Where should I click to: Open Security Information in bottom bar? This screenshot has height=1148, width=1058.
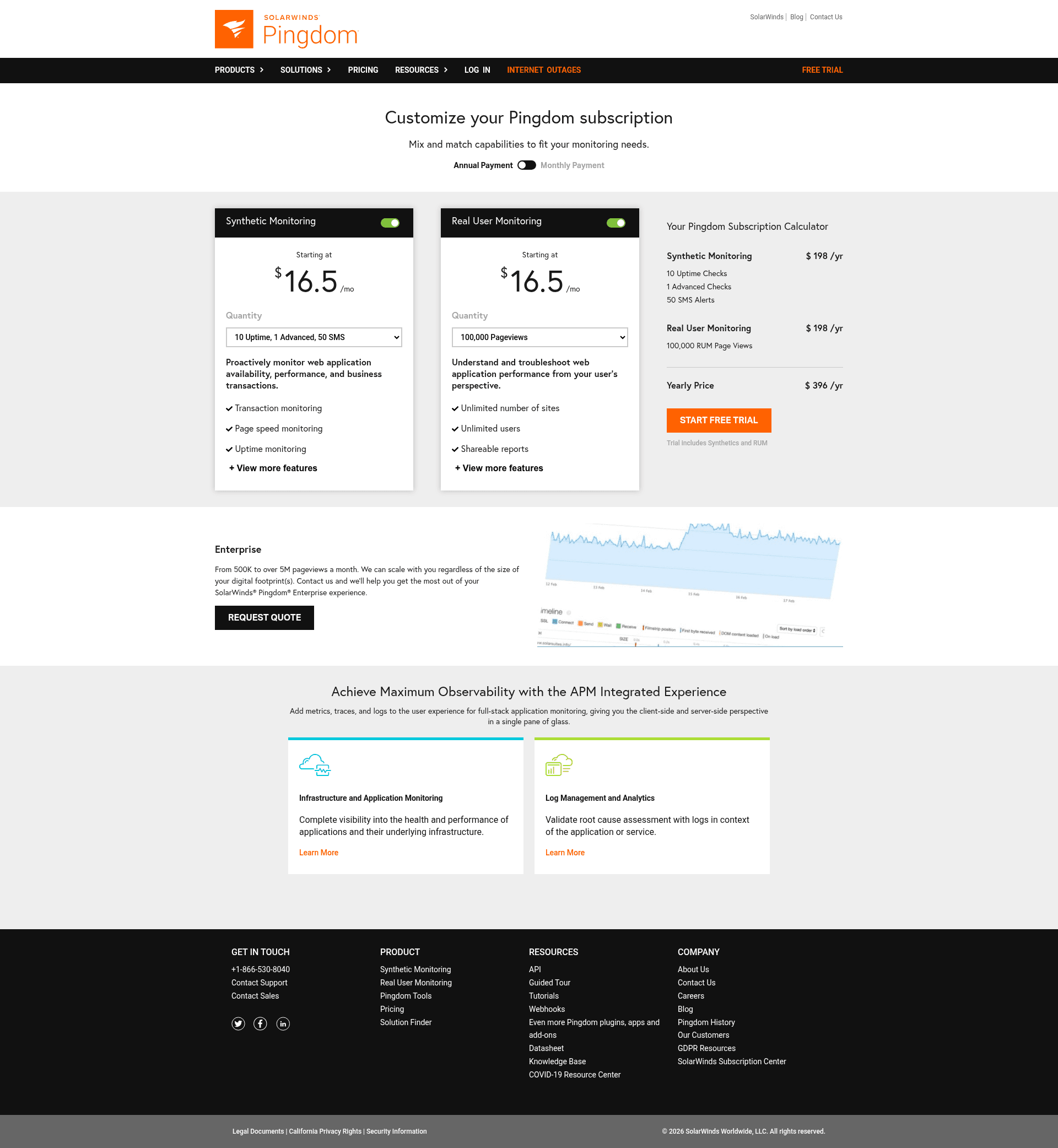[396, 1131]
